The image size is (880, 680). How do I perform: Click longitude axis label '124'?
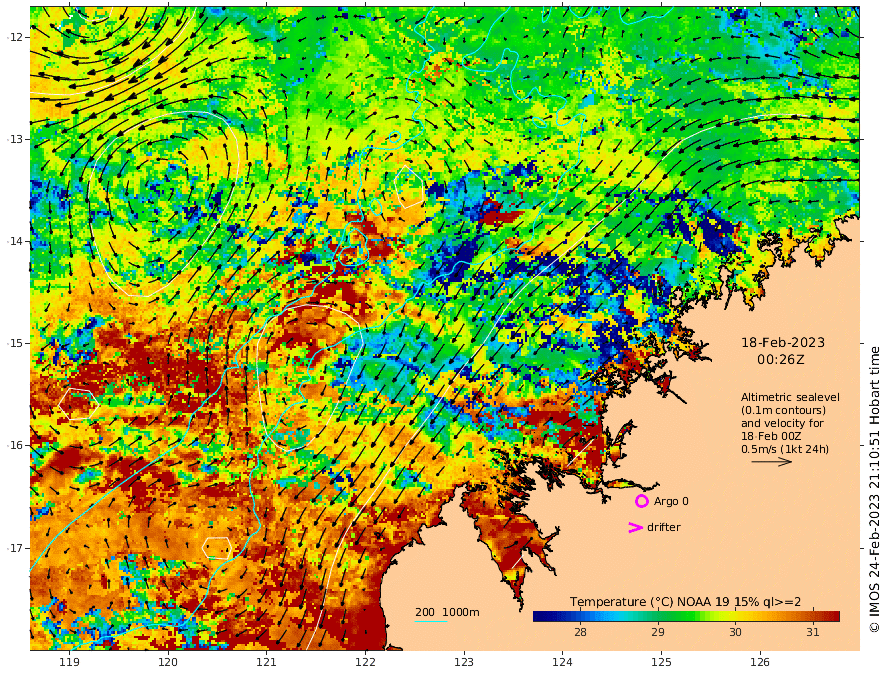pos(562,663)
